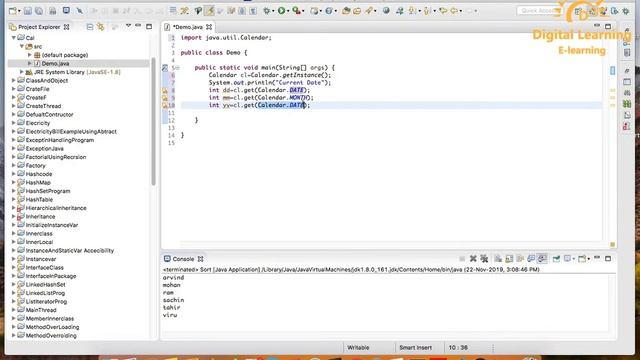The height and width of the screenshot is (360, 640).
Task: Click Remove Launch icon in Console
Action: [x=473, y=259]
